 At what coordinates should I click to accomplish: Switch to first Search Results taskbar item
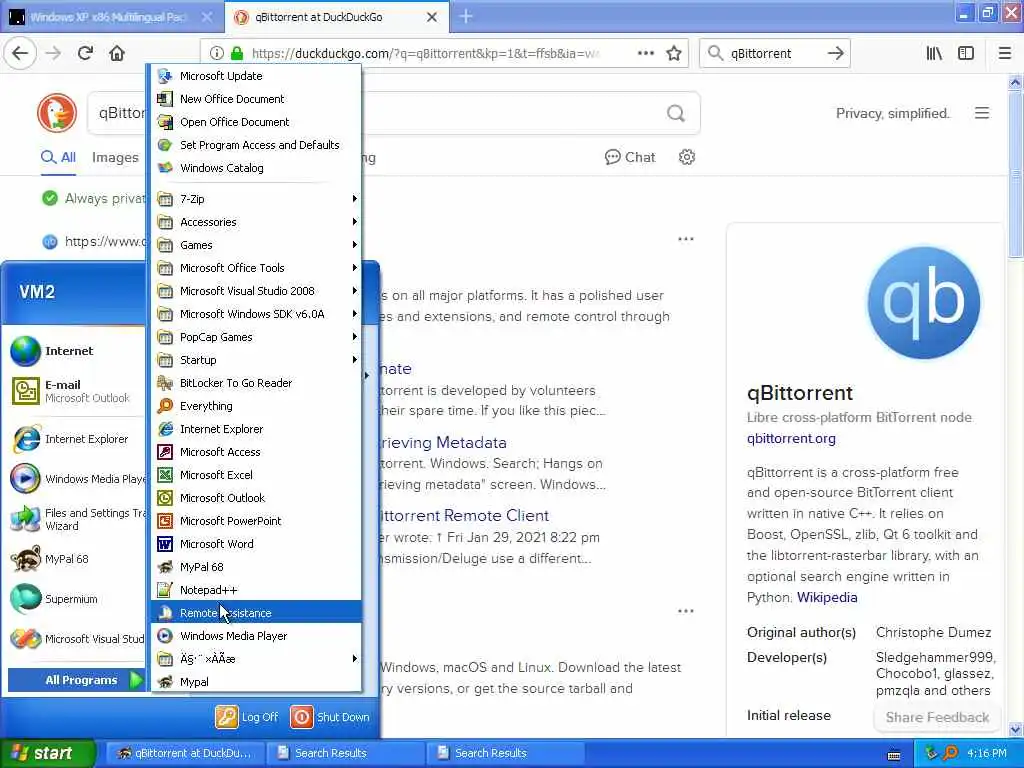pos(345,753)
